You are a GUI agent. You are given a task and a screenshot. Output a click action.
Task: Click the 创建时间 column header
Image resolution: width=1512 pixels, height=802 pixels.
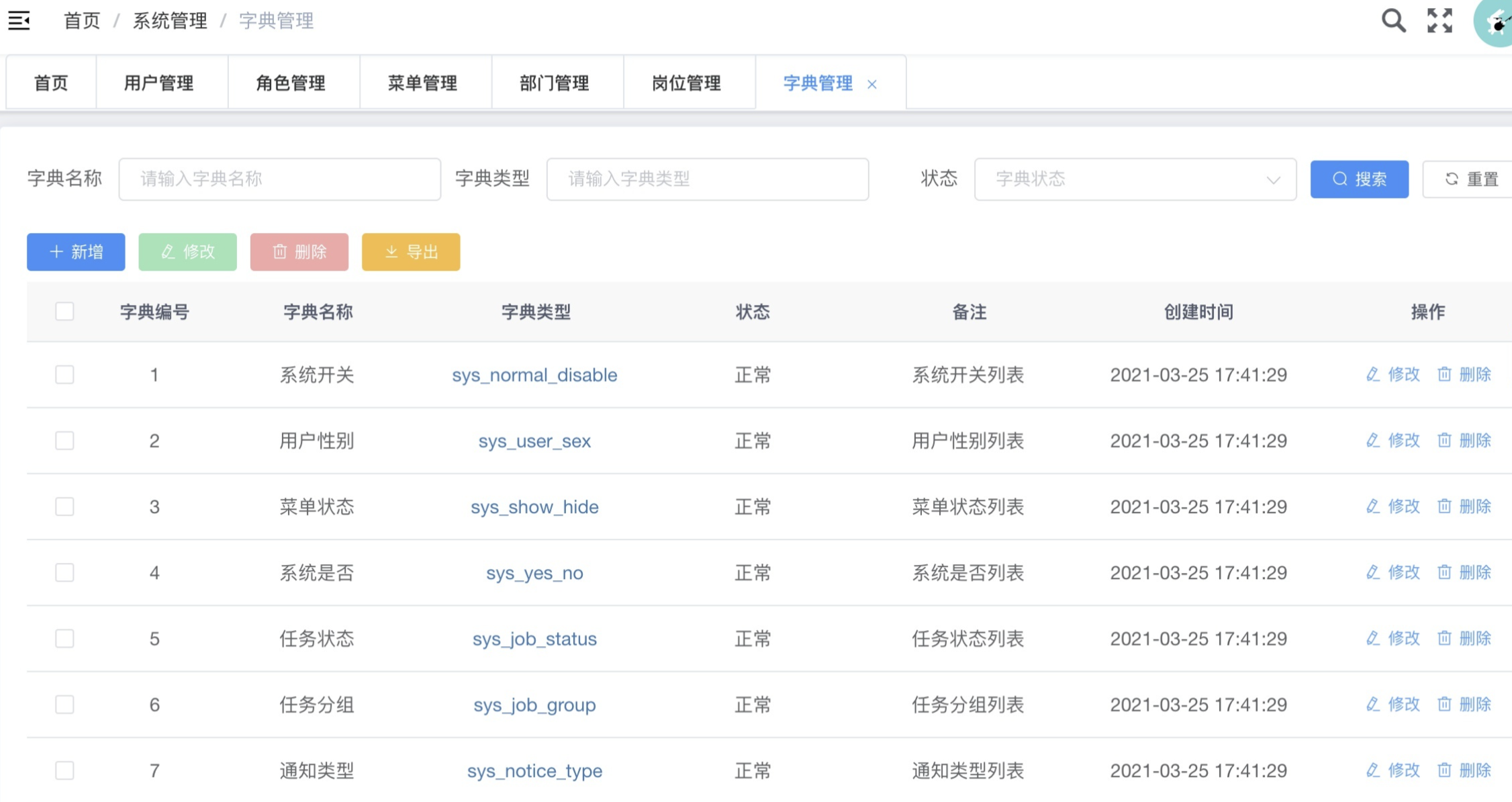[x=1198, y=312]
